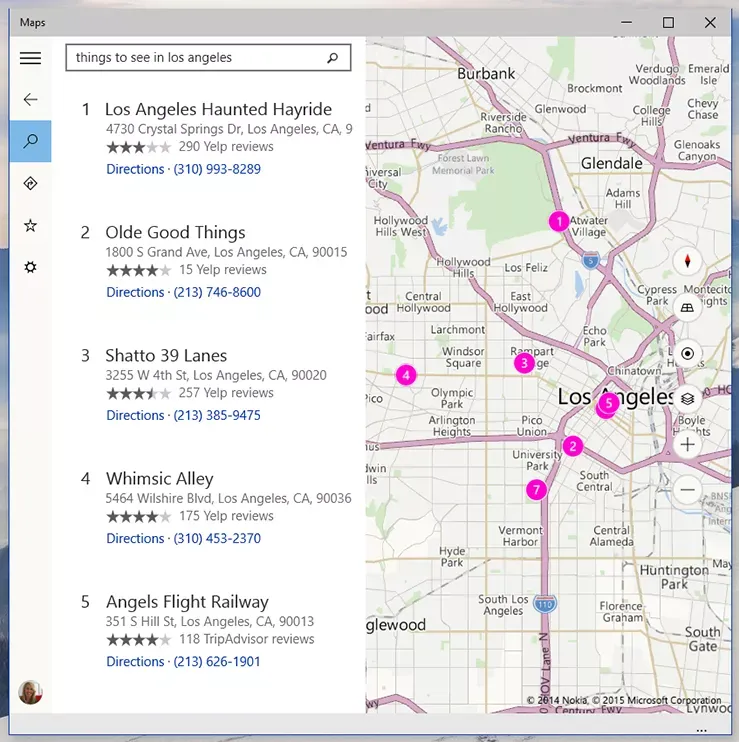Get Directions to Whimsic Alley

click(135, 538)
